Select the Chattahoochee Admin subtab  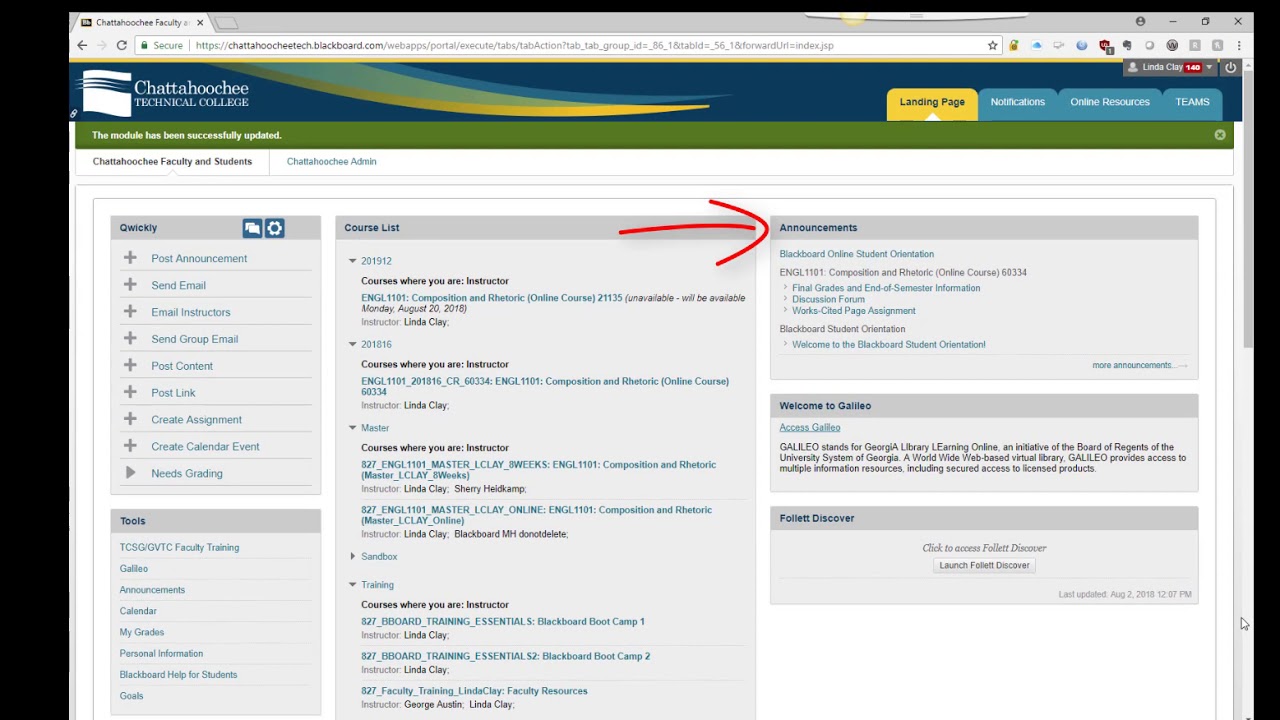(331, 161)
